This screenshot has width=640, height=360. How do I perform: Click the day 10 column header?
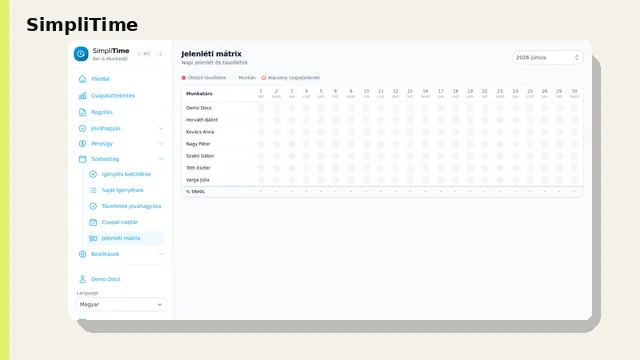coord(366,93)
